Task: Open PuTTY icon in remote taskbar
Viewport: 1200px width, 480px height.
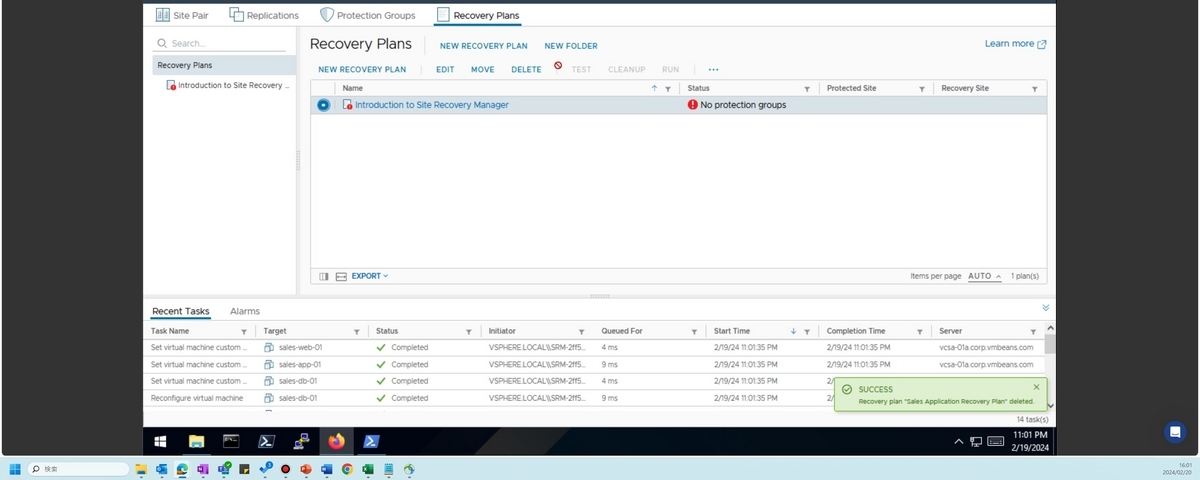Action: 301,441
